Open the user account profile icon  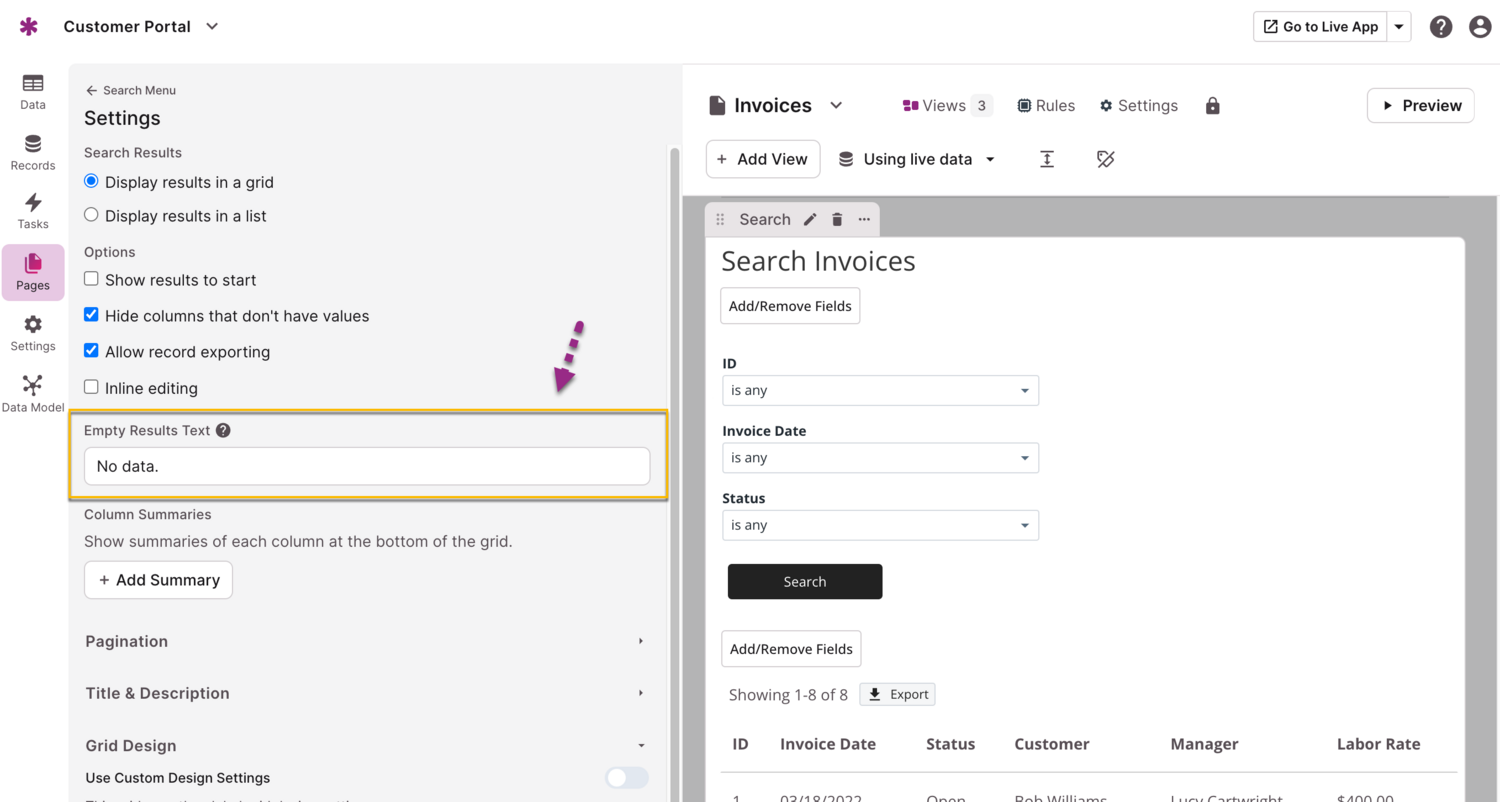point(1480,27)
